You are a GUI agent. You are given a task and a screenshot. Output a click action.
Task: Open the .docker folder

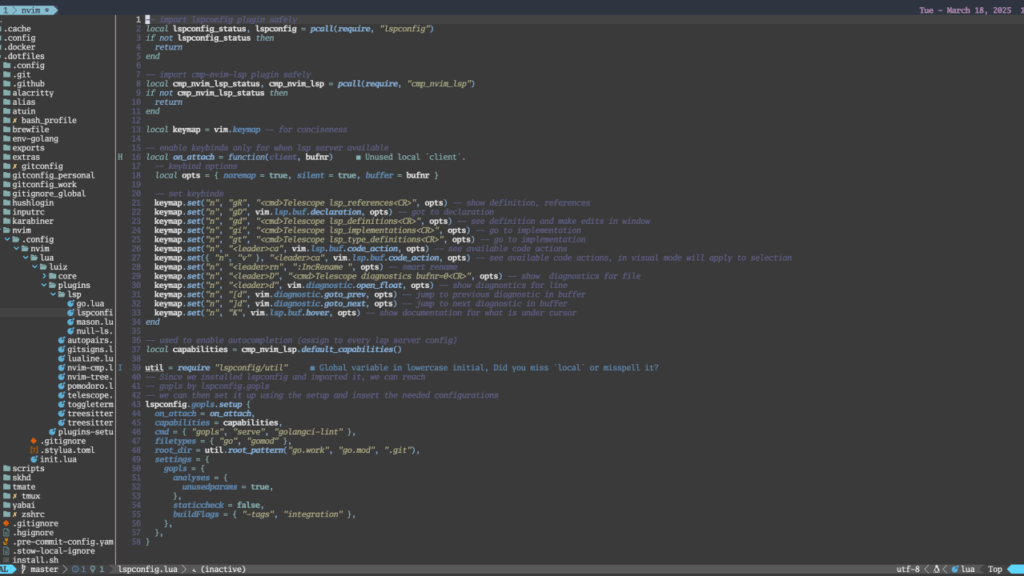pos(21,47)
